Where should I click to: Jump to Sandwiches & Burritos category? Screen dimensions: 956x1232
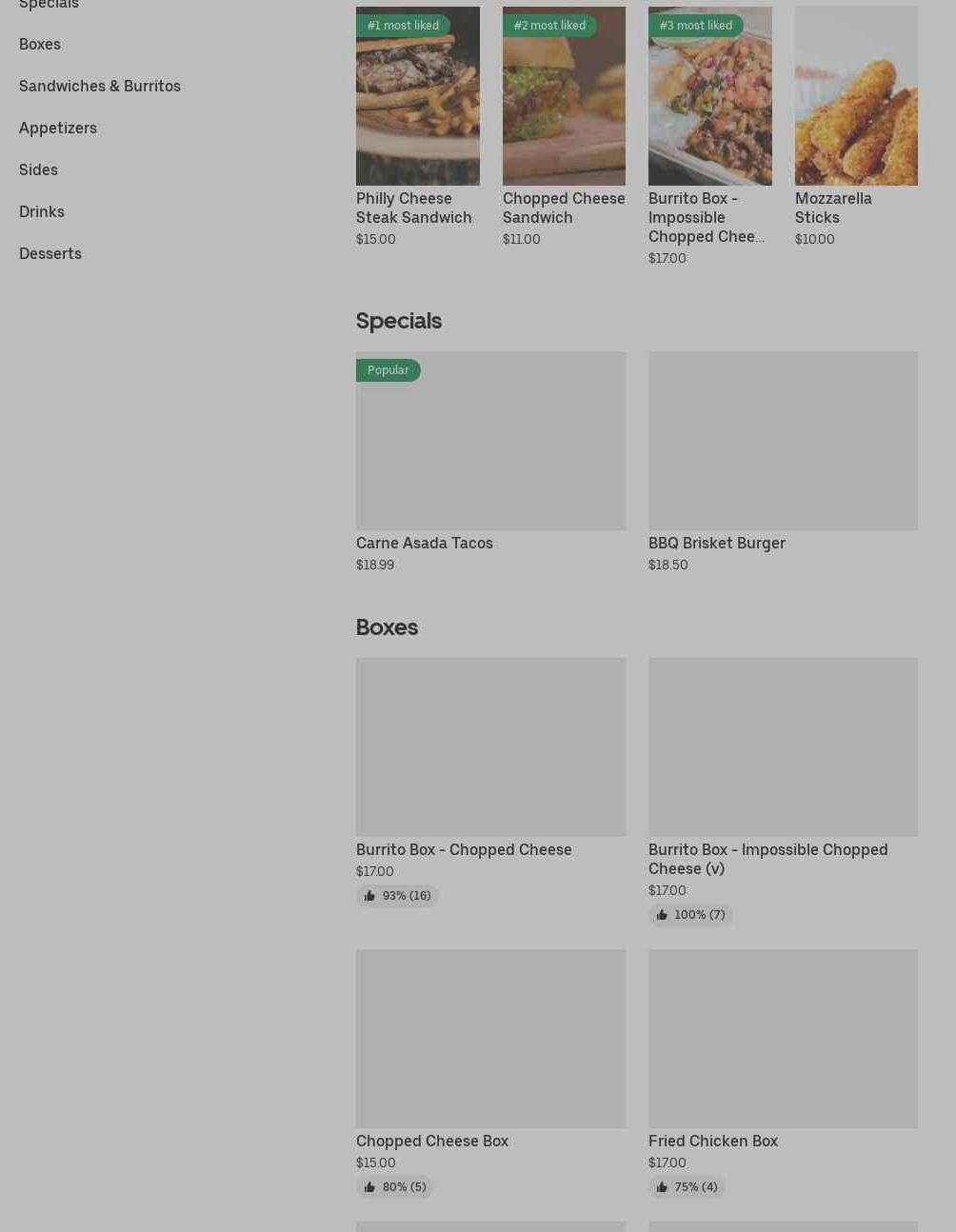(x=100, y=86)
